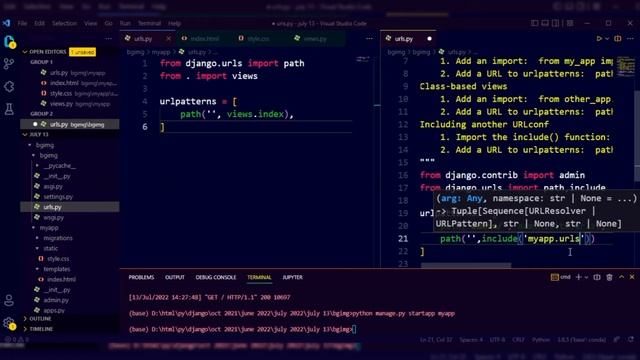The width and height of the screenshot is (640, 360).
Task: Close the terminal panel
Action: point(632,277)
